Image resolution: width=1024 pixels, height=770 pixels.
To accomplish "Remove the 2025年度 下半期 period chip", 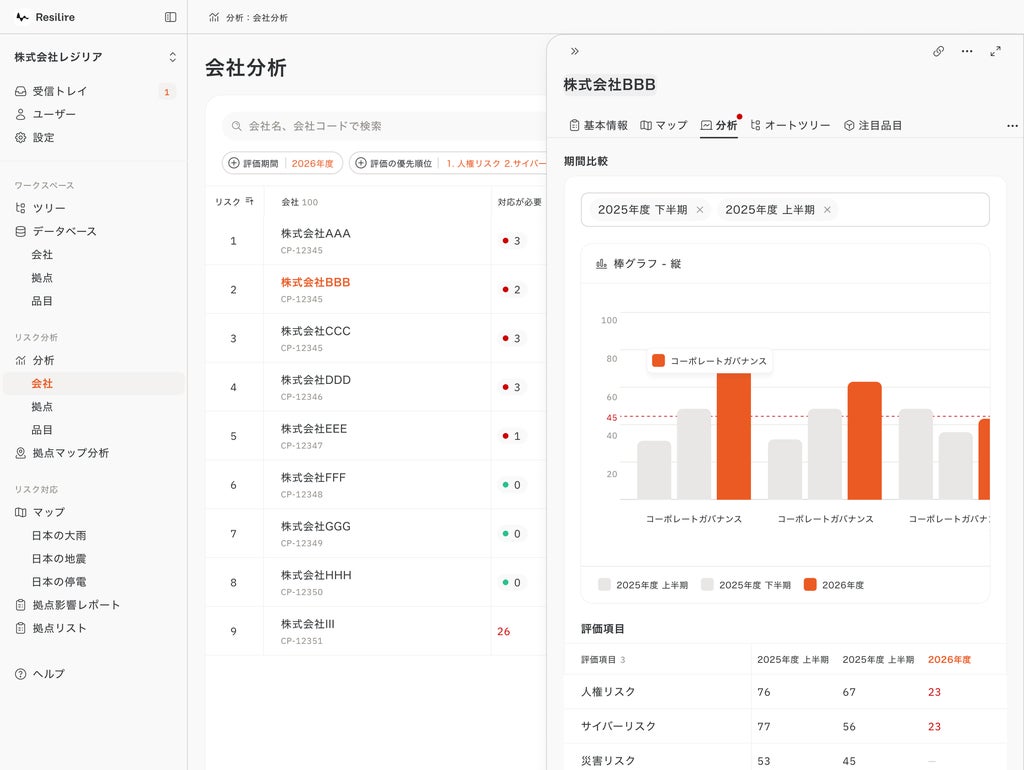I will 699,210.
